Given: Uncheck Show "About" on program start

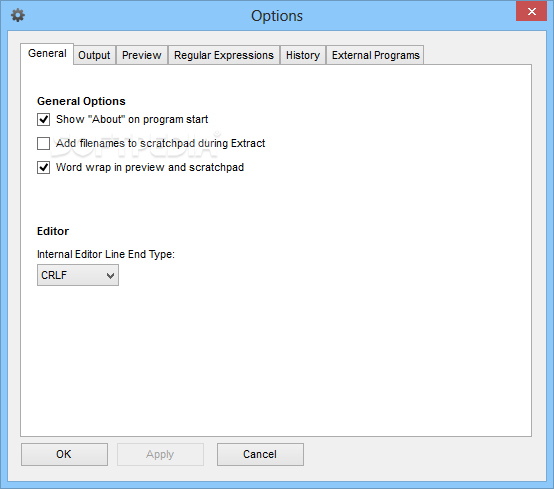Looking at the screenshot, I should pos(43,119).
